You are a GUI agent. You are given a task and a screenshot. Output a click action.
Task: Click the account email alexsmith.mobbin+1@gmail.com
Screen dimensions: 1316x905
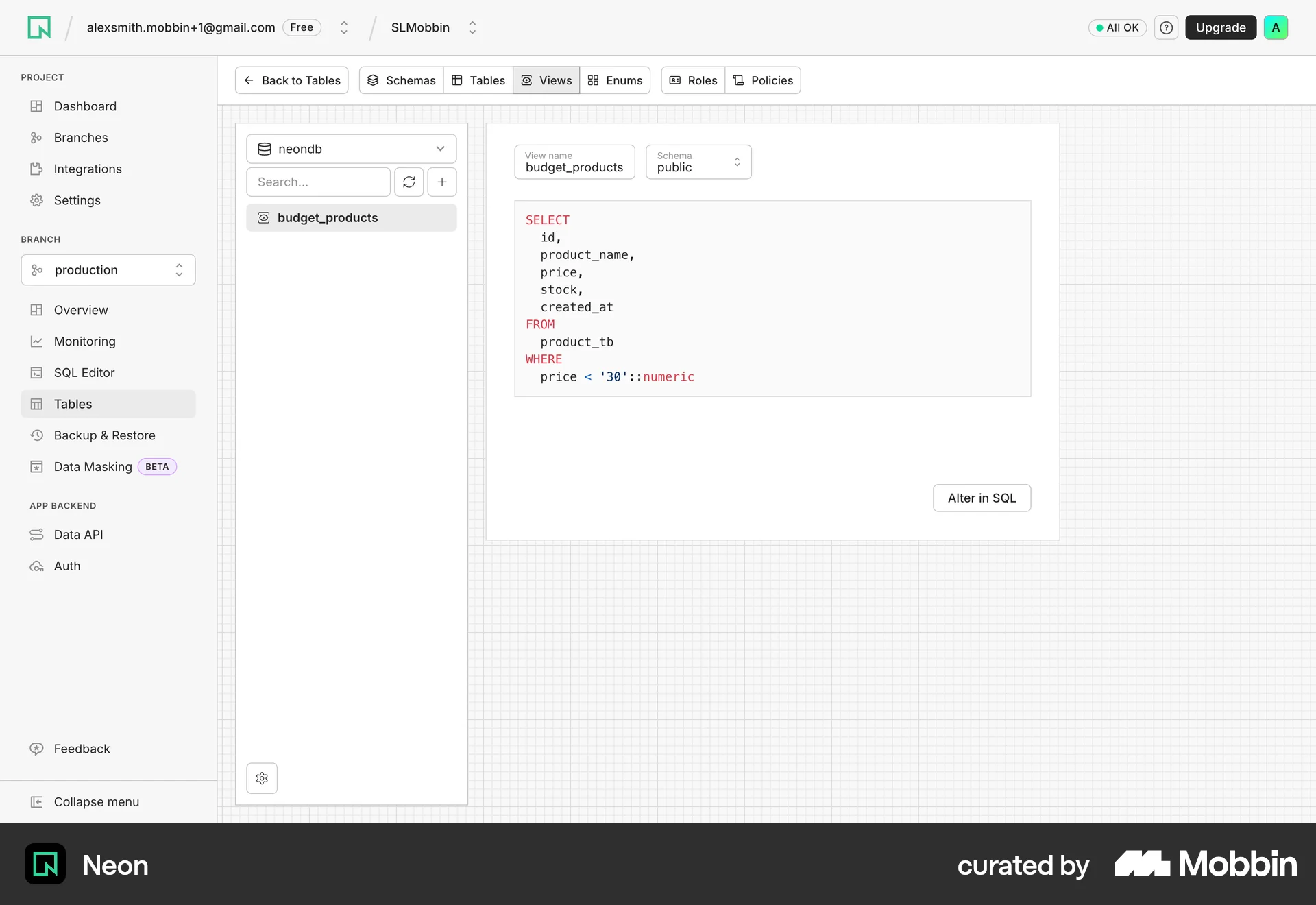181,27
